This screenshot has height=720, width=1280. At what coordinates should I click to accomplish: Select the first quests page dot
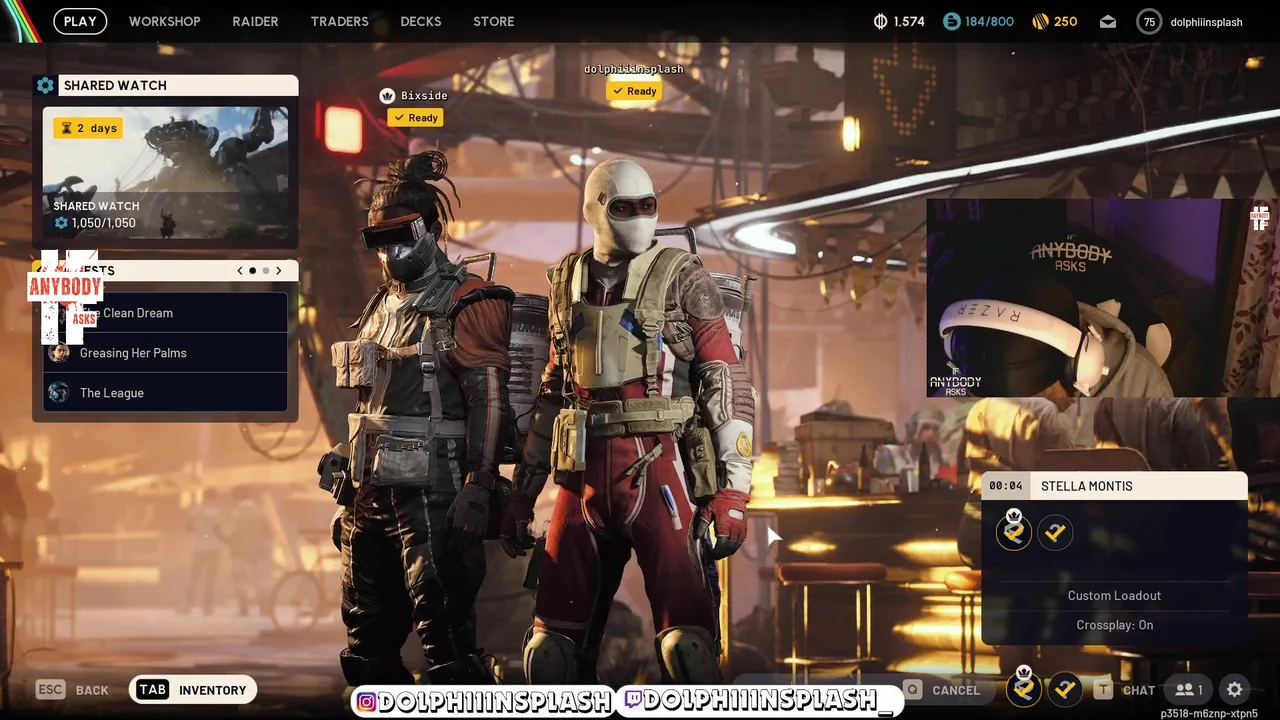pos(252,271)
